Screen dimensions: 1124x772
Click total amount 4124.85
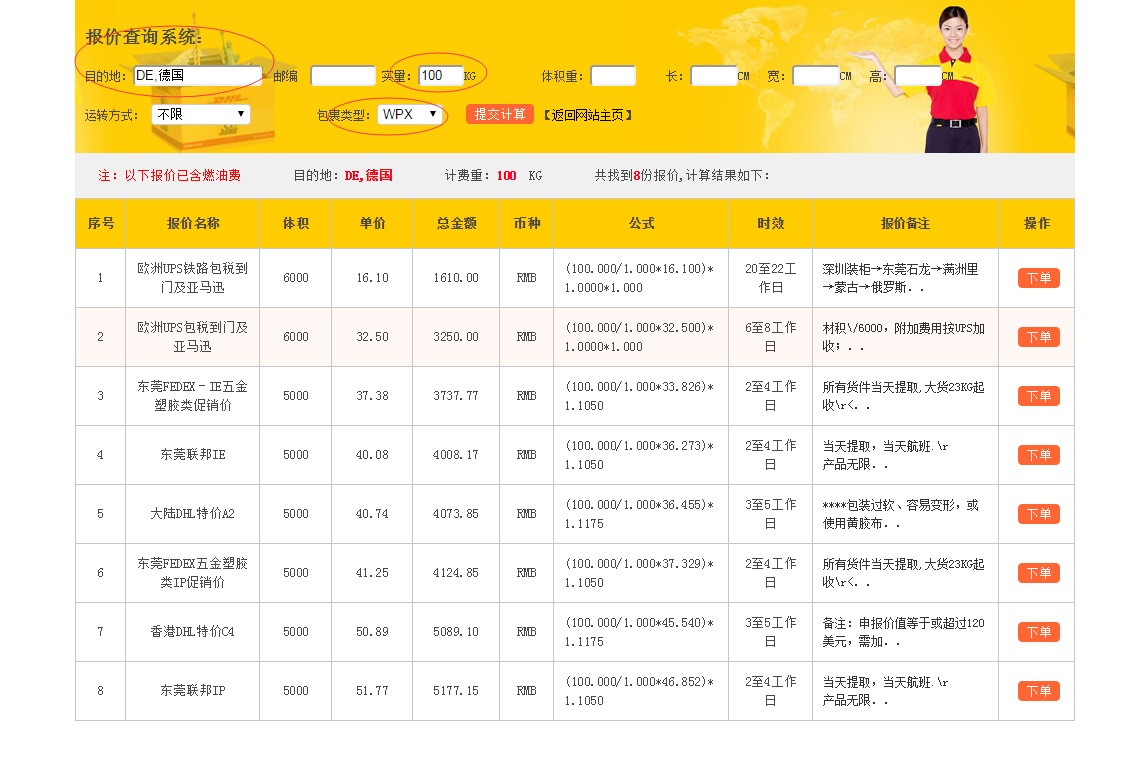456,573
